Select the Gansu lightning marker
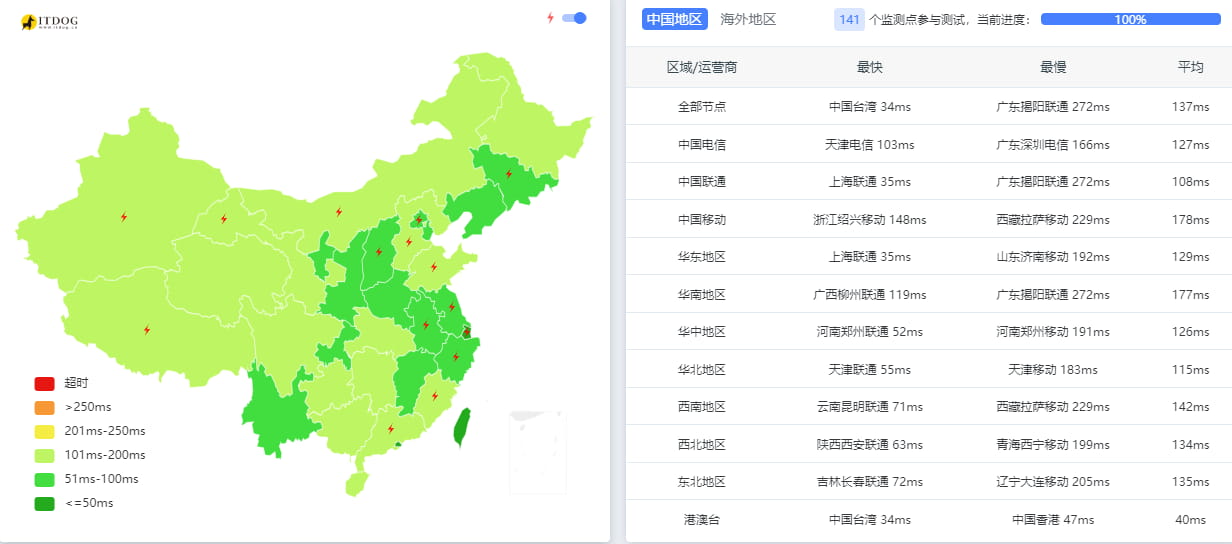The height and width of the screenshot is (544, 1232). (x=223, y=218)
